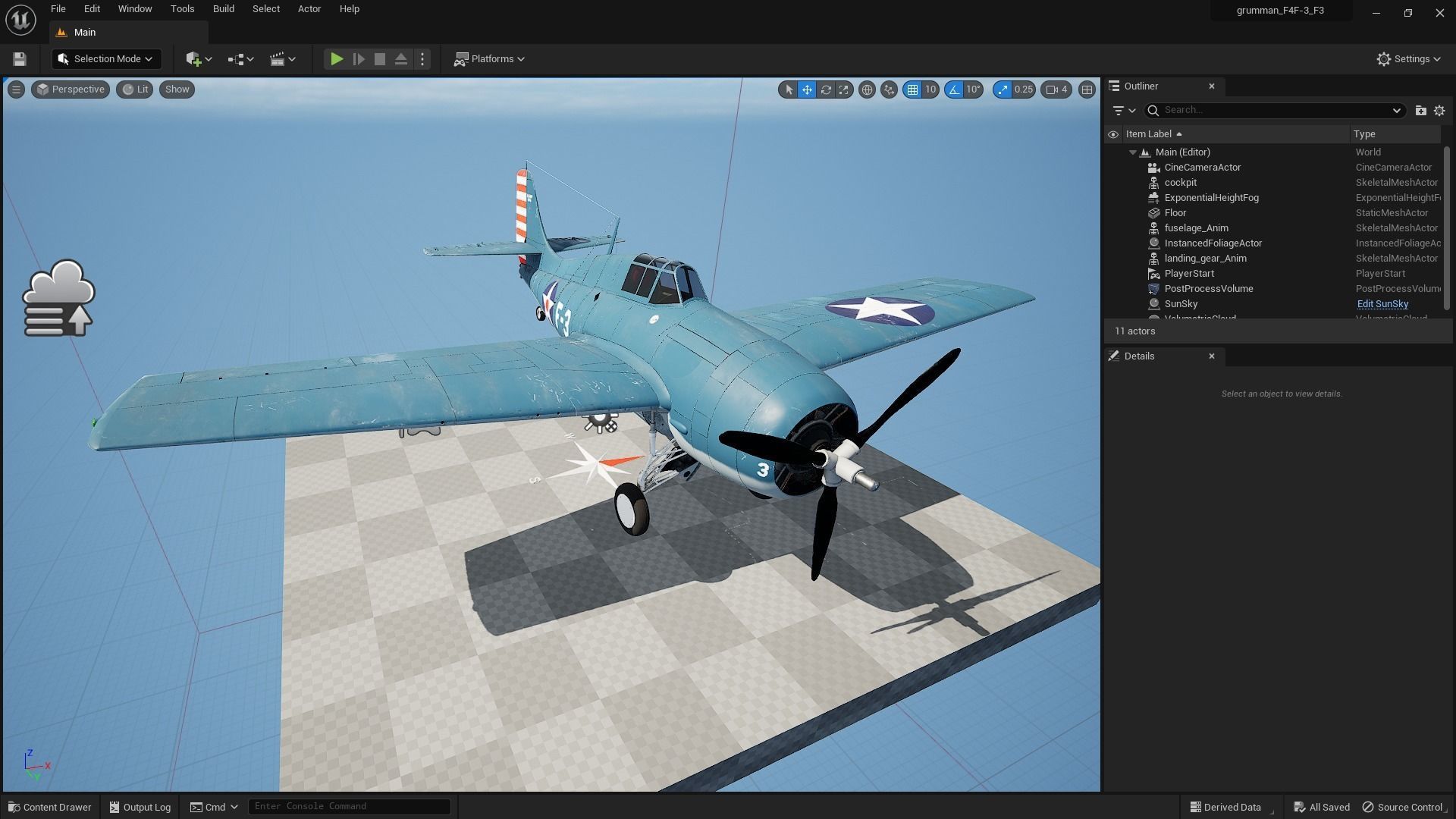This screenshot has height=819, width=1456.
Task: Stop the play session
Action: [380, 59]
